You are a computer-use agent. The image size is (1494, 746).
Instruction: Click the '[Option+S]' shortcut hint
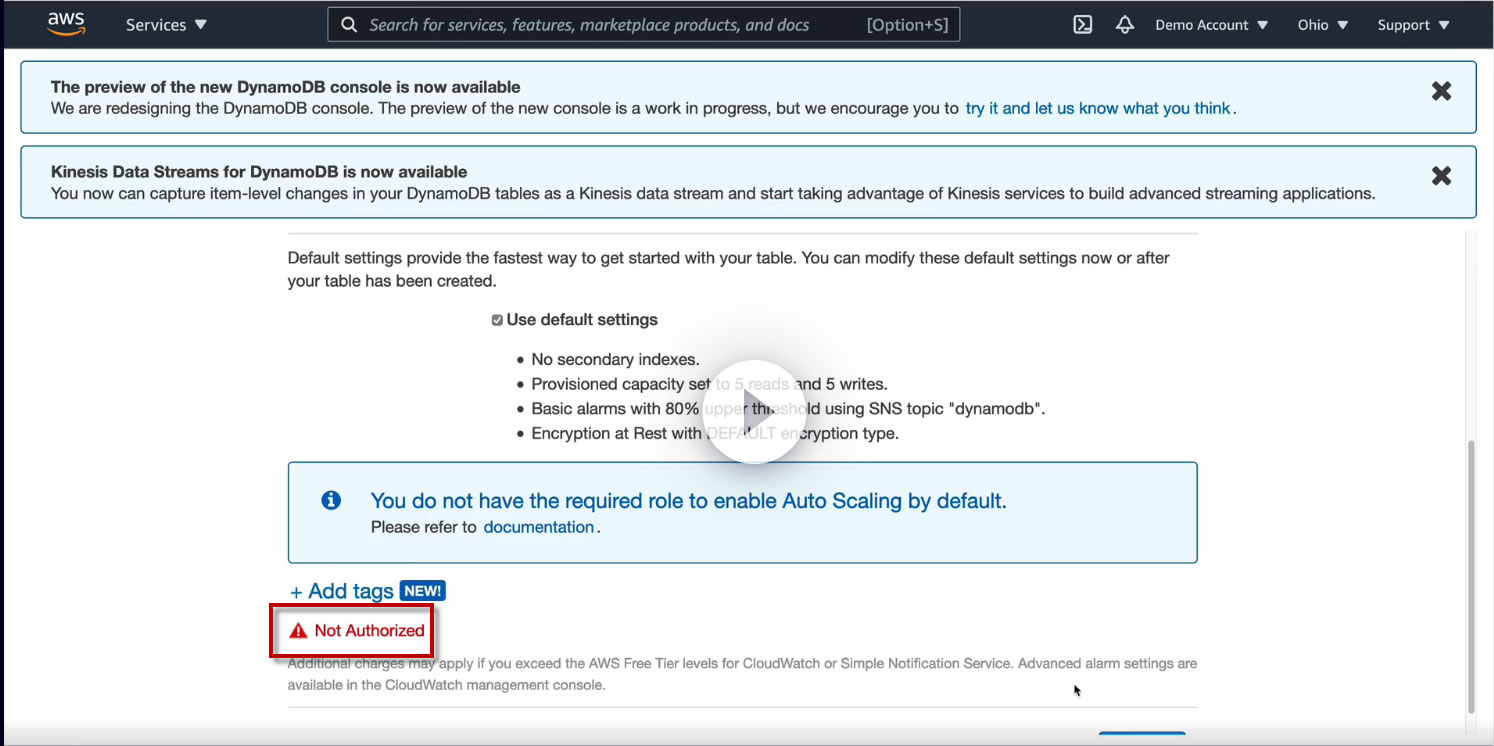pyautogui.click(x=907, y=25)
